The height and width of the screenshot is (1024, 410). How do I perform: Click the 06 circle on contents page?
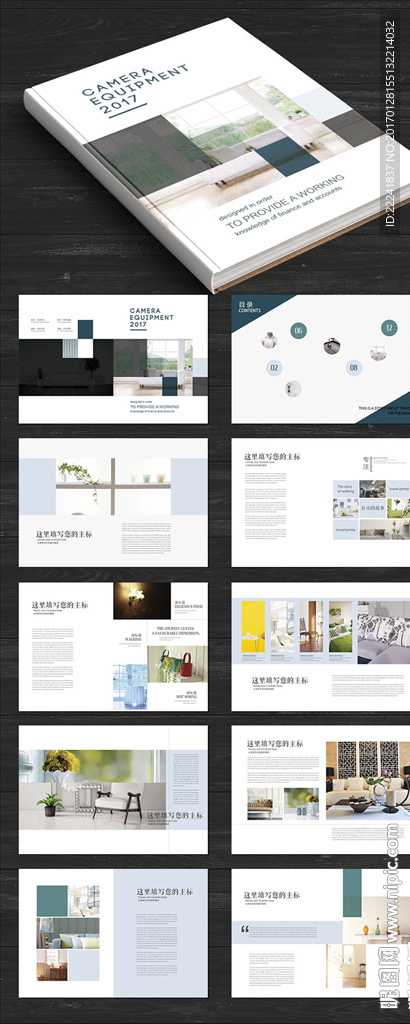[298, 331]
